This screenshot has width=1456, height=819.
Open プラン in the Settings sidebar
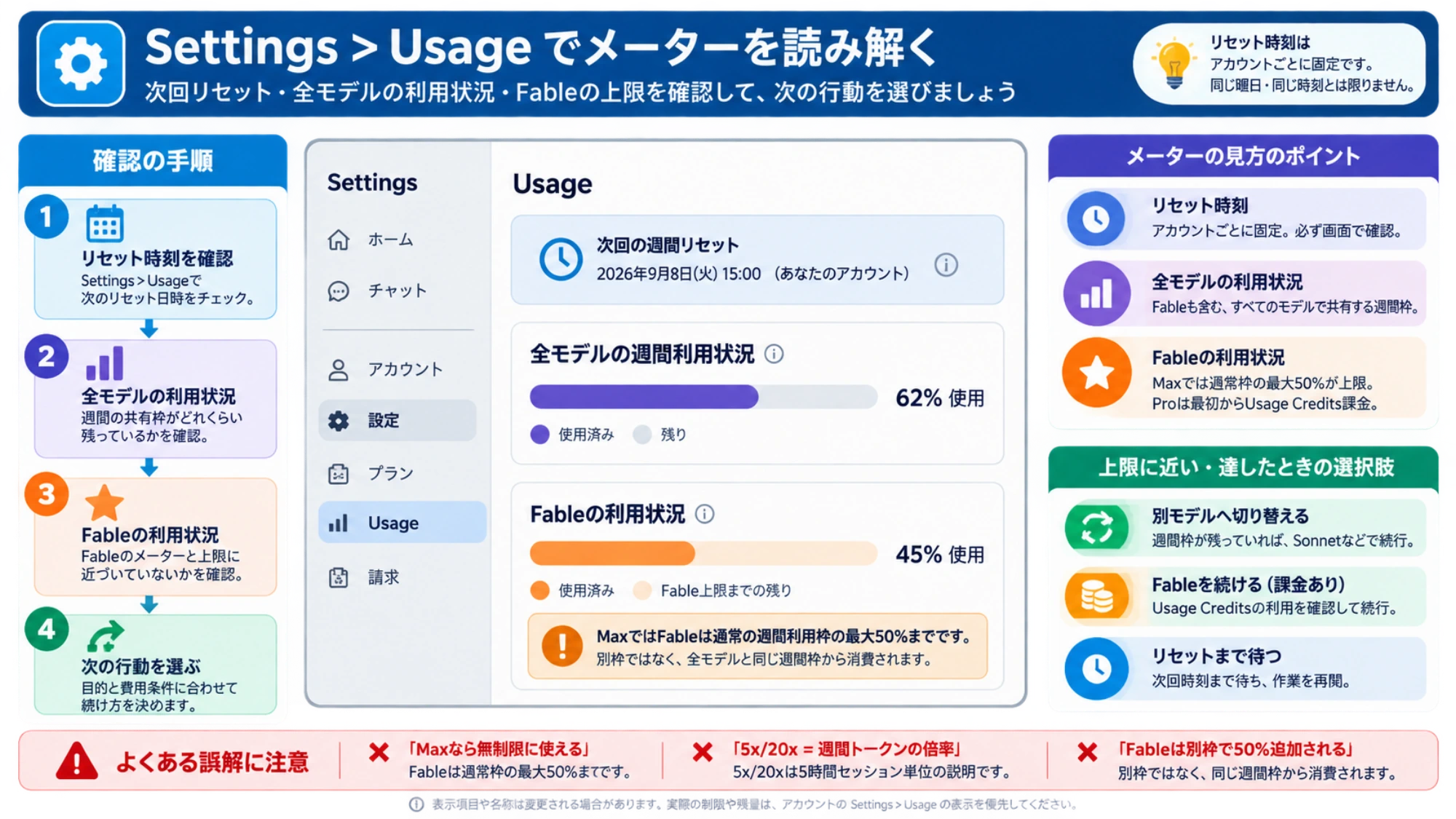(397, 474)
